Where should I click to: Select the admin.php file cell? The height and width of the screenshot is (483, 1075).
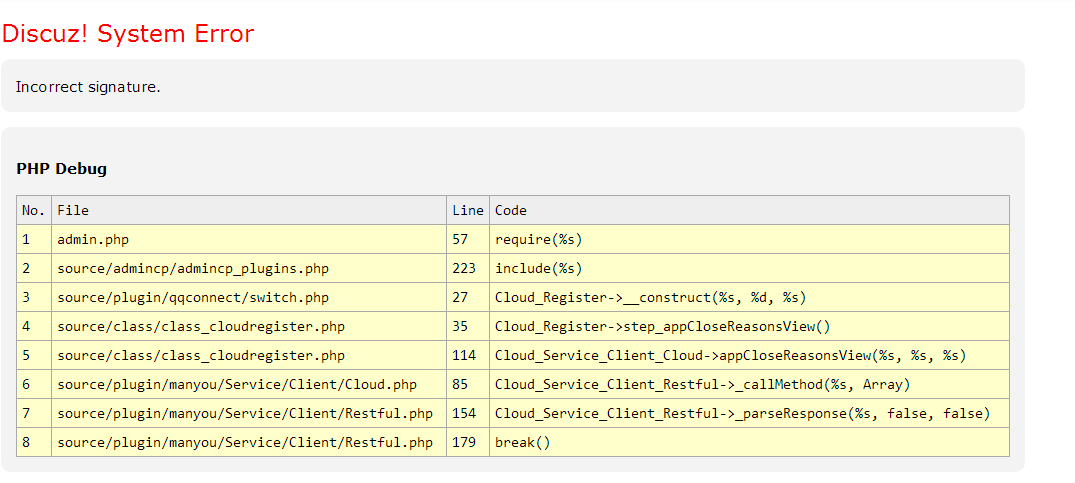pos(93,239)
